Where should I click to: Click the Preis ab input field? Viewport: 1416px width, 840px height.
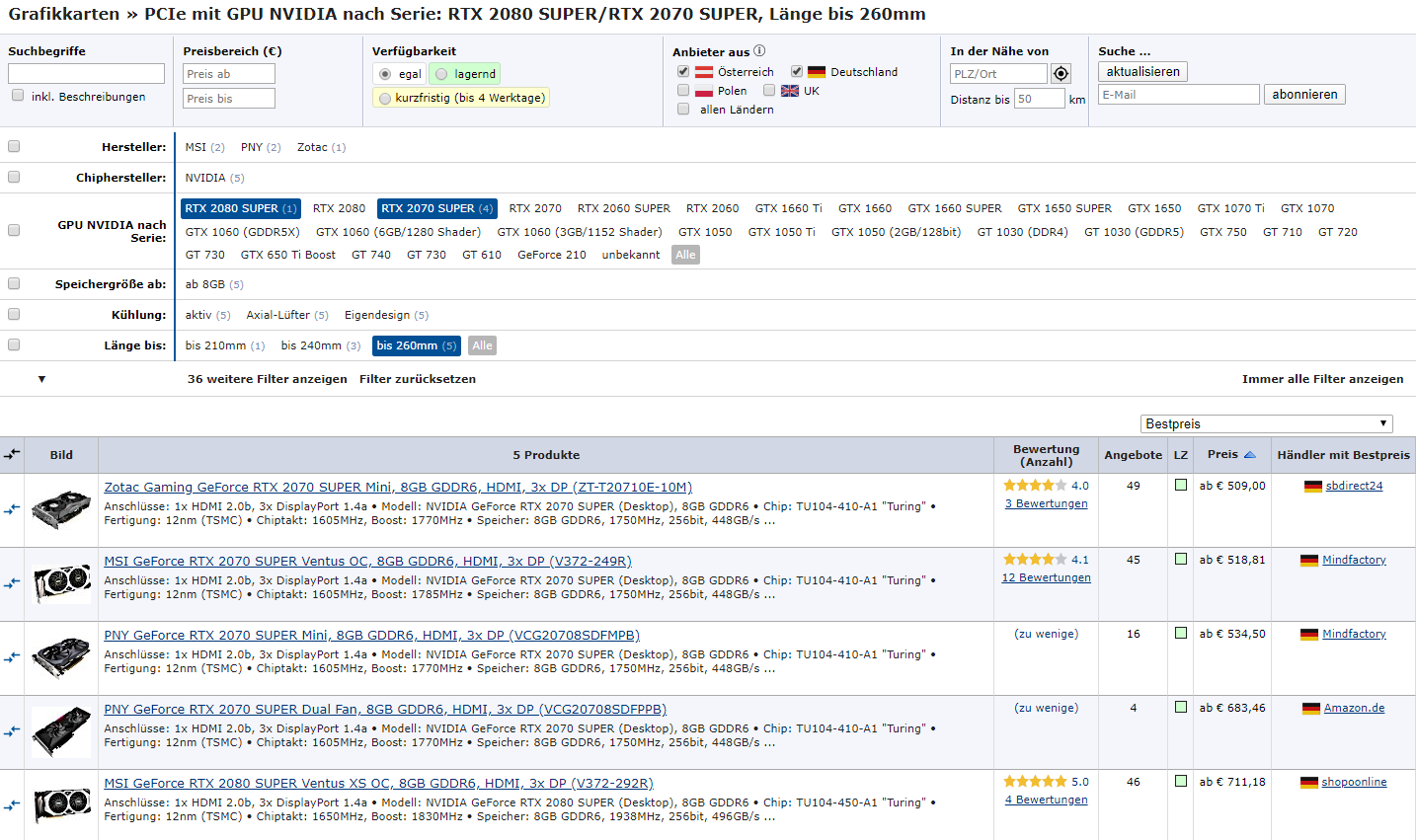click(x=229, y=74)
